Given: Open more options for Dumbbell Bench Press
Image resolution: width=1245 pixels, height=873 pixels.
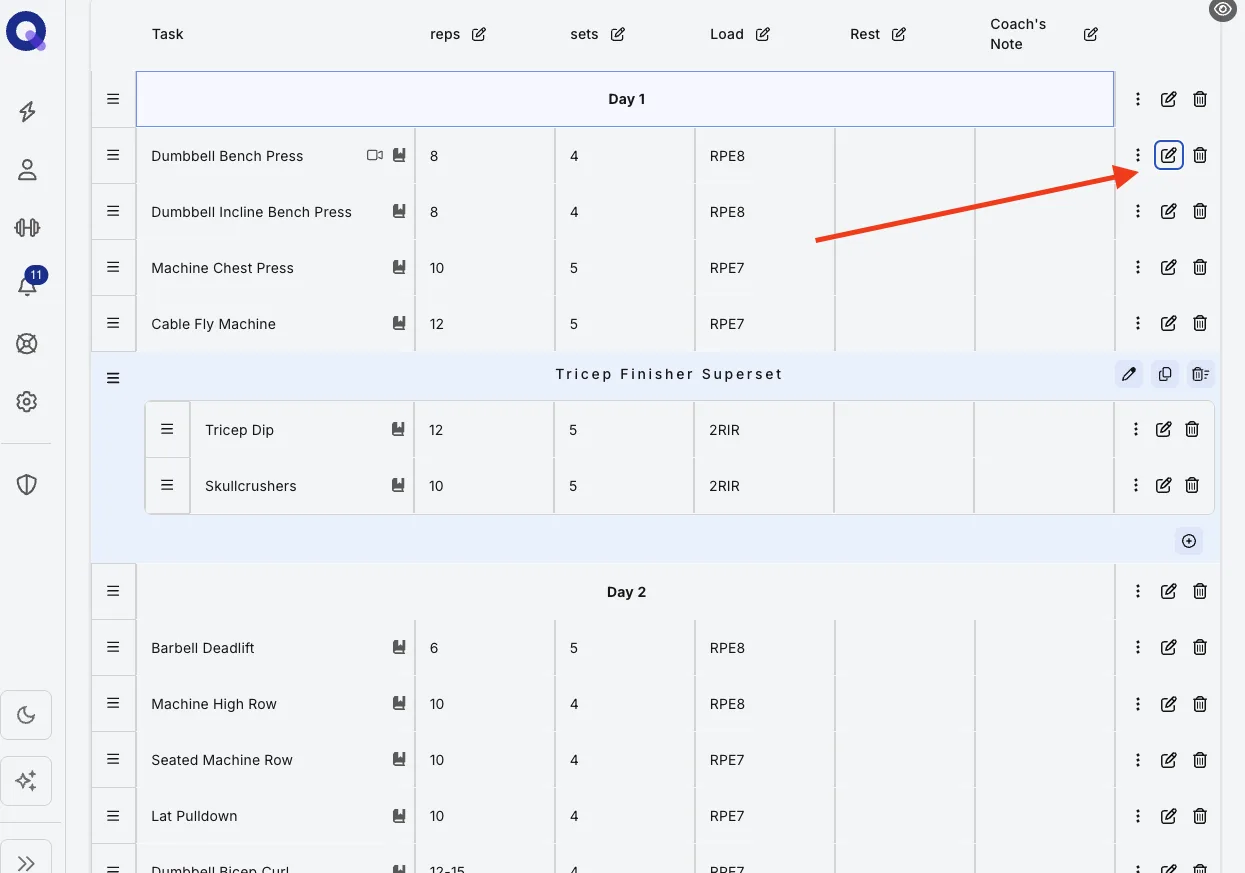Looking at the screenshot, I should pyautogui.click(x=1138, y=155).
